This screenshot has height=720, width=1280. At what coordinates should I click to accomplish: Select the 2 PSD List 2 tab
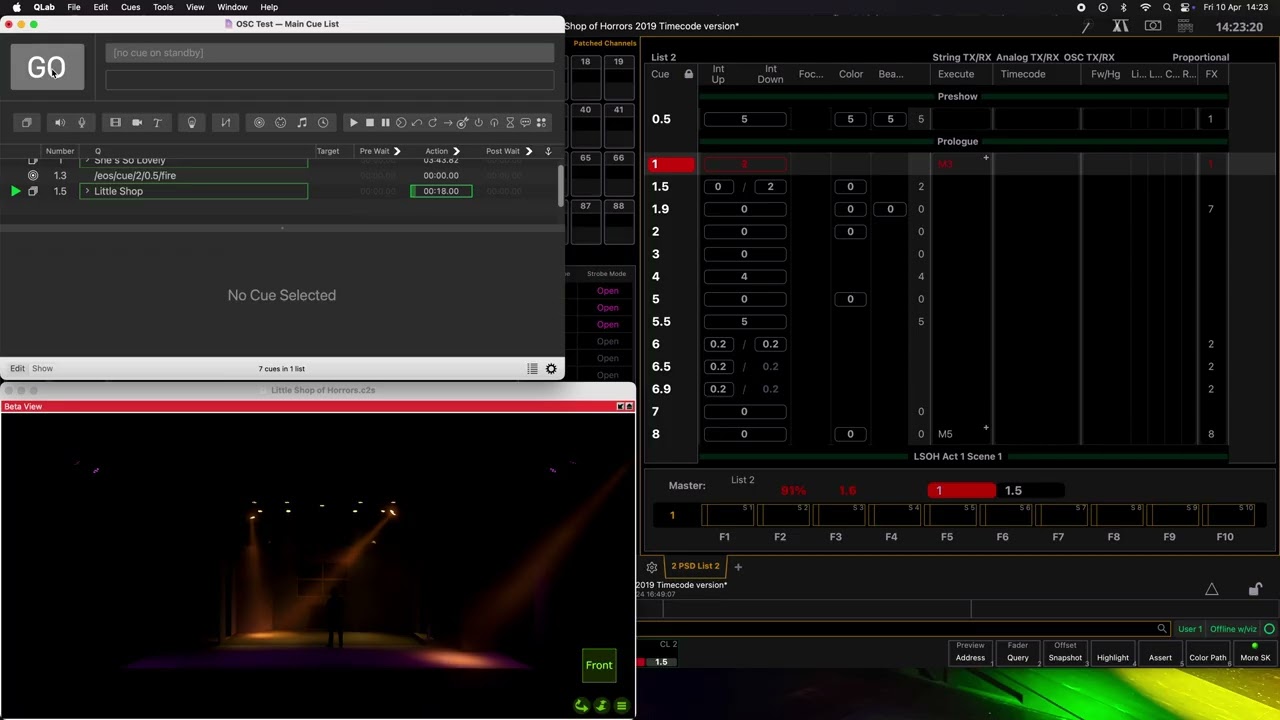pos(695,566)
